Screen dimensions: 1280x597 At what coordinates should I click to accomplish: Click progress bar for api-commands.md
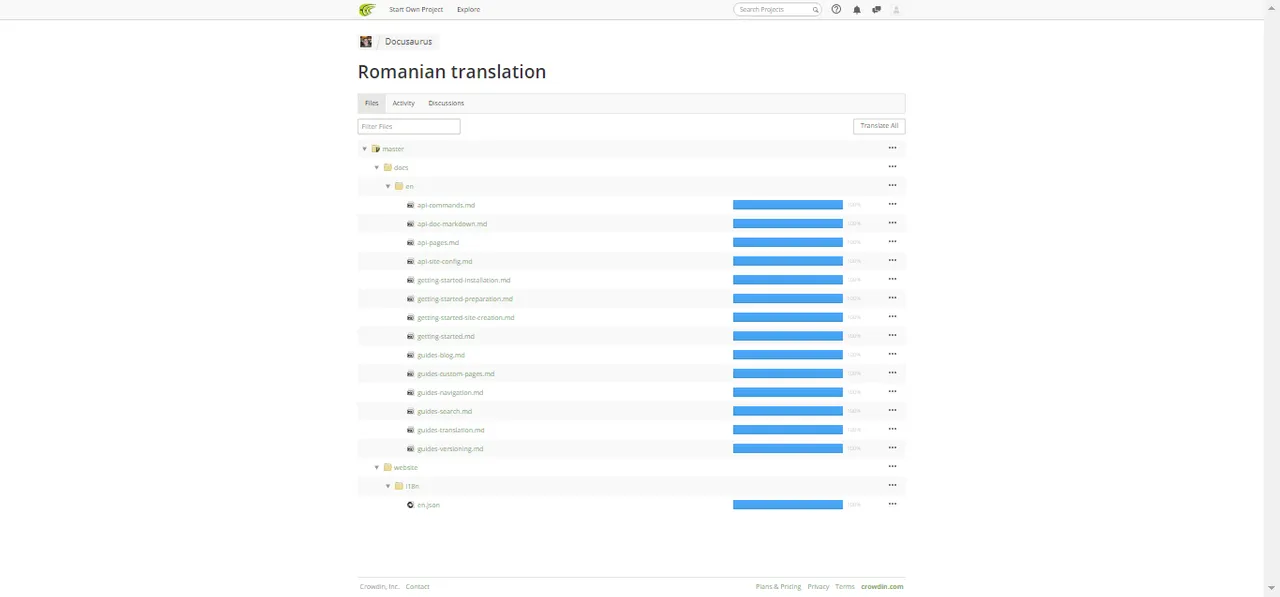788,204
